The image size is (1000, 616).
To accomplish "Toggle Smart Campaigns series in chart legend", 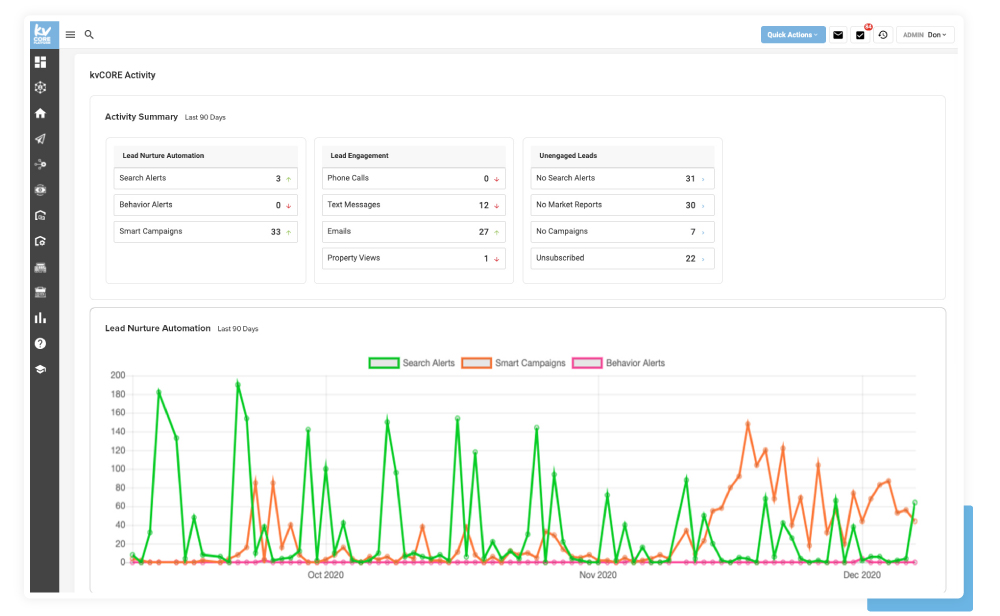I will point(513,363).
